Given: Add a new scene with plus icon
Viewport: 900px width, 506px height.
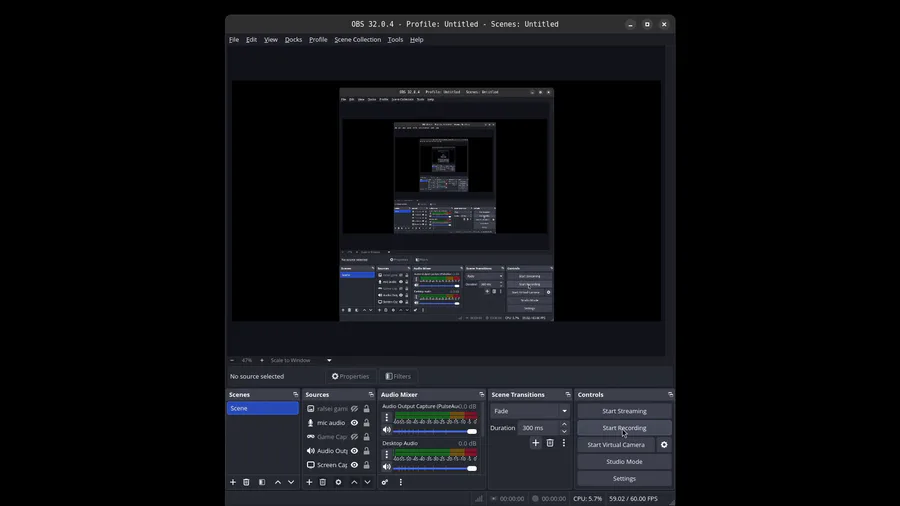Looking at the screenshot, I should click(233, 482).
